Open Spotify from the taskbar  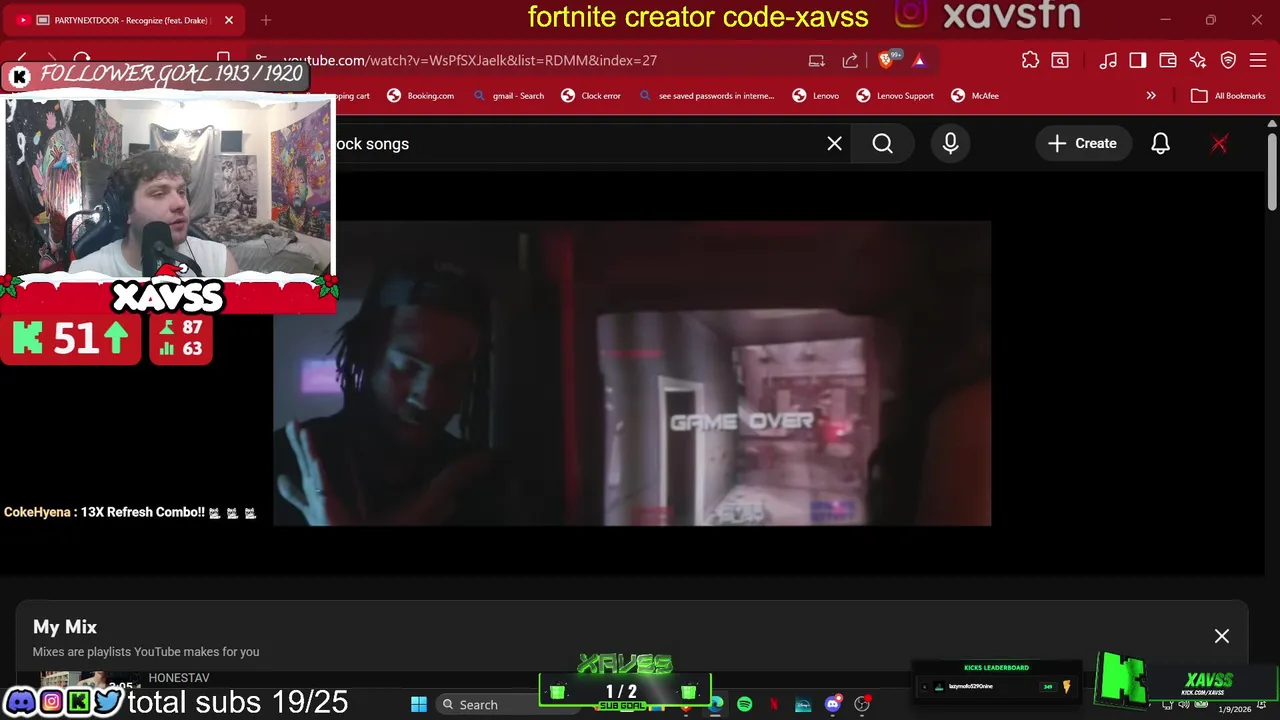(x=744, y=704)
